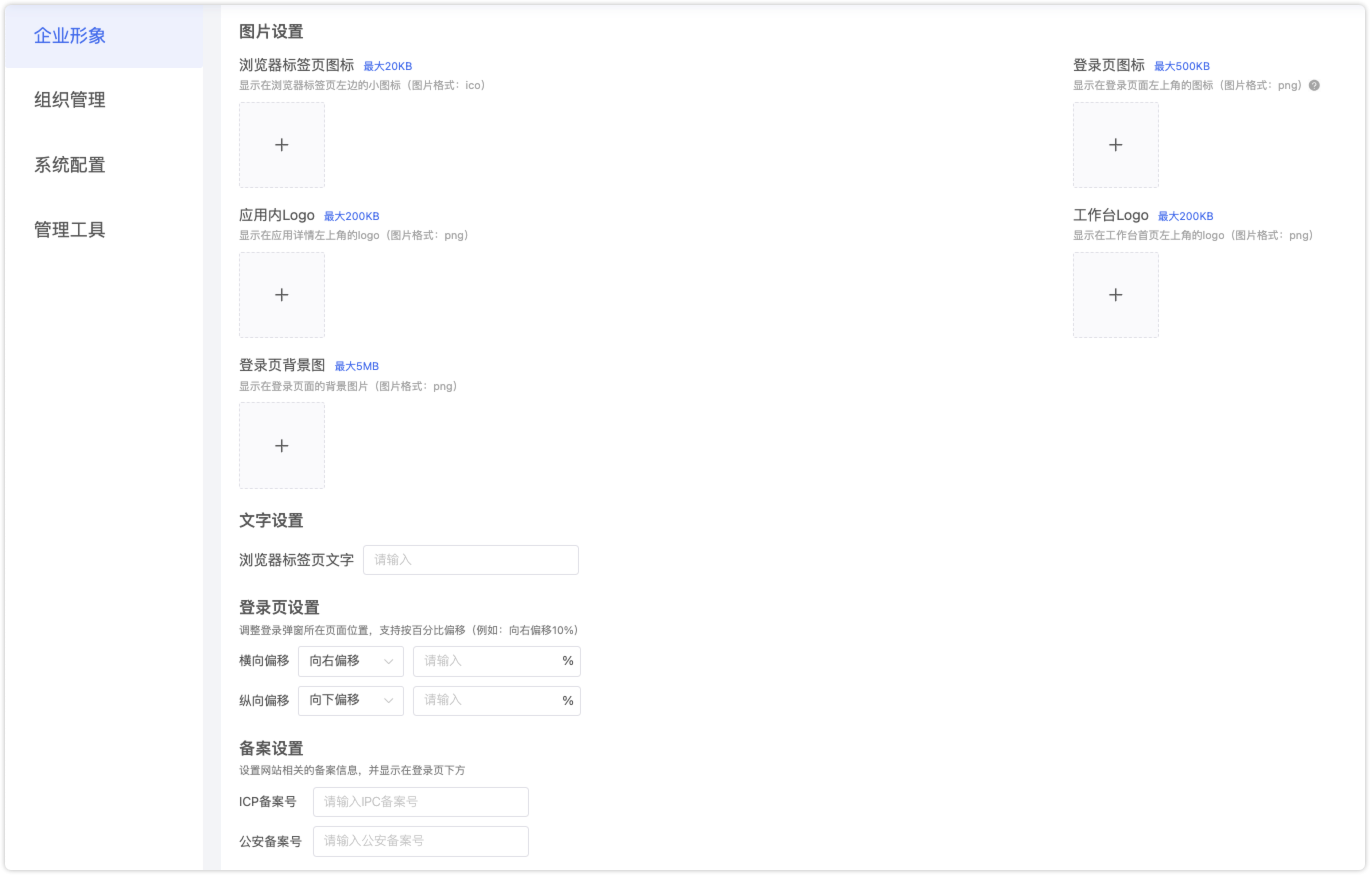Add 工作台Logo using the plus box
Image resolution: width=1370 pixels, height=875 pixels.
1115,295
